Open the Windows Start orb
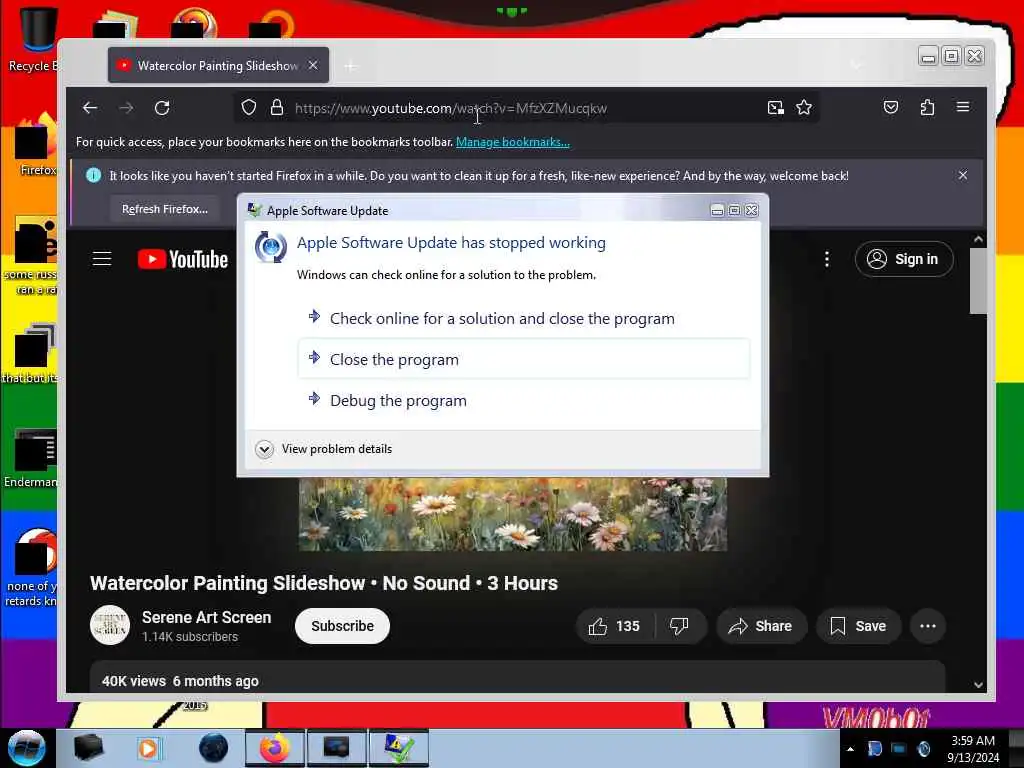Viewport: 1024px width, 768px height. (27, 748)
